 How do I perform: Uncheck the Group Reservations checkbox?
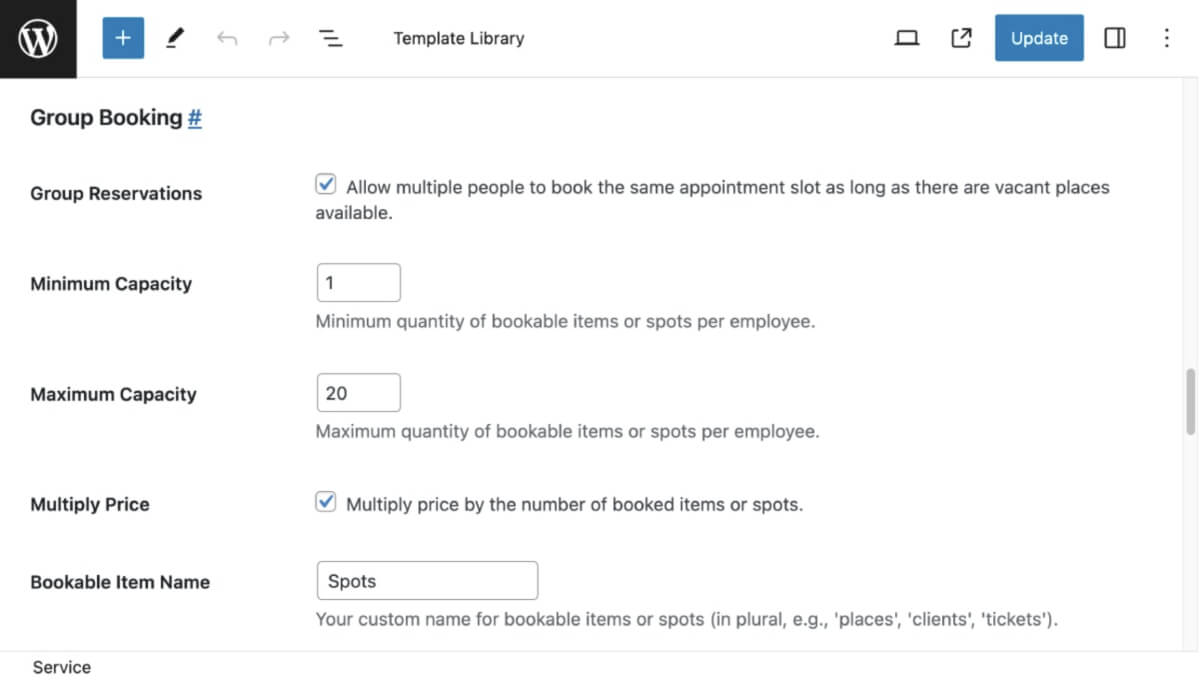325,184
